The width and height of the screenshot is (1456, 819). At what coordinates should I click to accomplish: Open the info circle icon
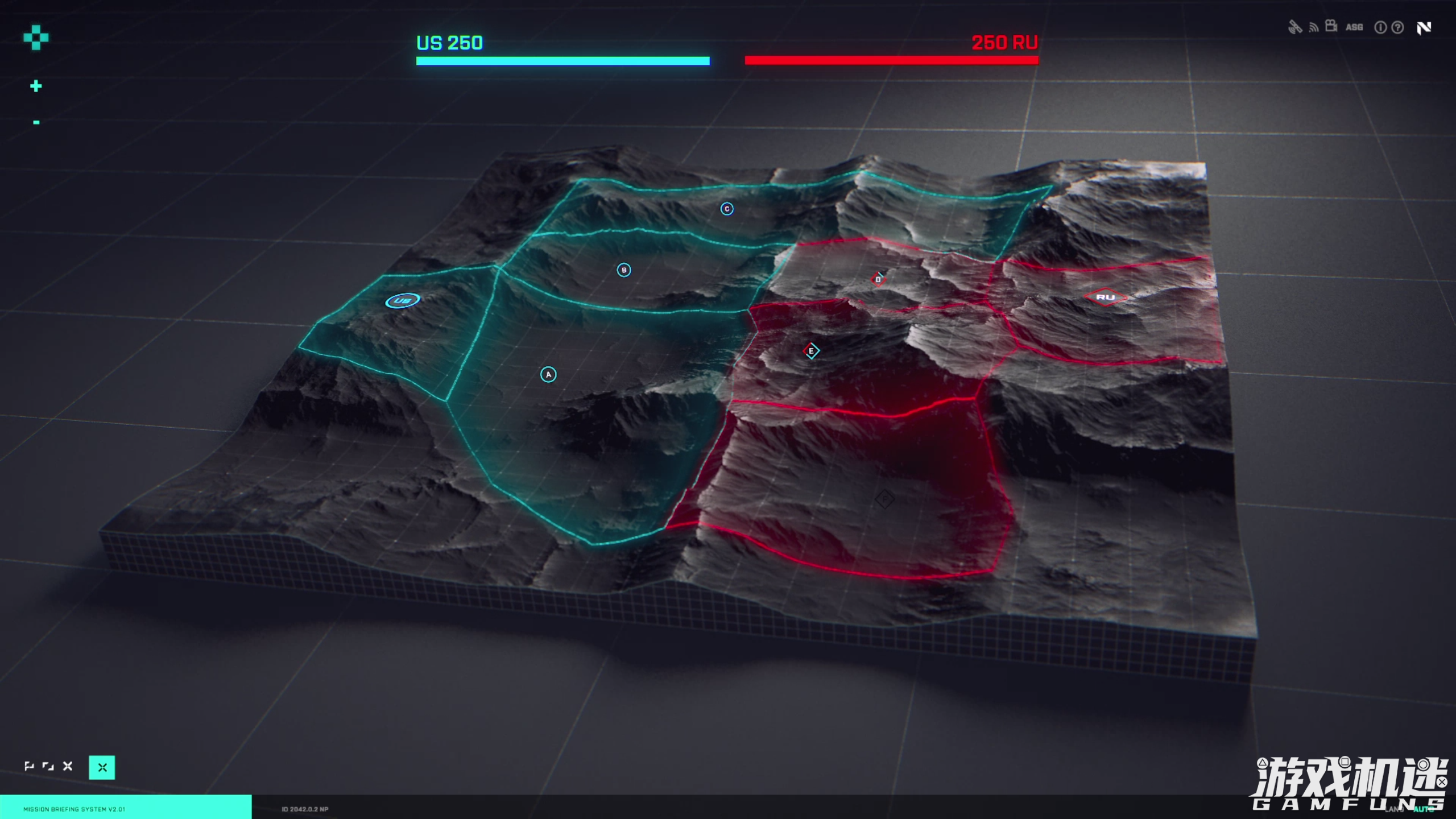[1380, 27]
